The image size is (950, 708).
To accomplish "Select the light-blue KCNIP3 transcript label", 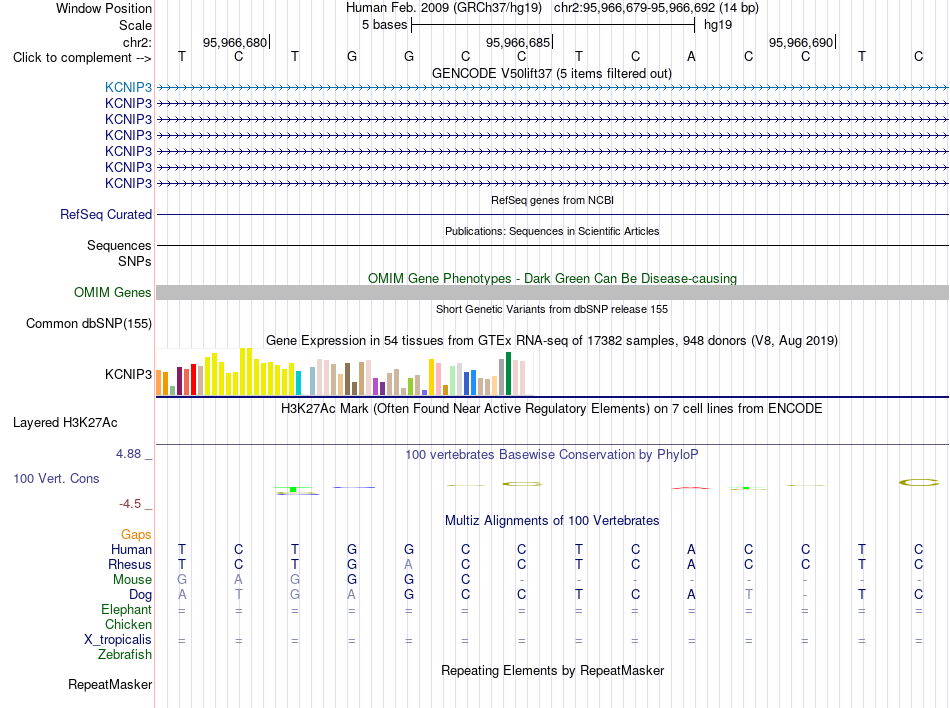I will point(128,87).
